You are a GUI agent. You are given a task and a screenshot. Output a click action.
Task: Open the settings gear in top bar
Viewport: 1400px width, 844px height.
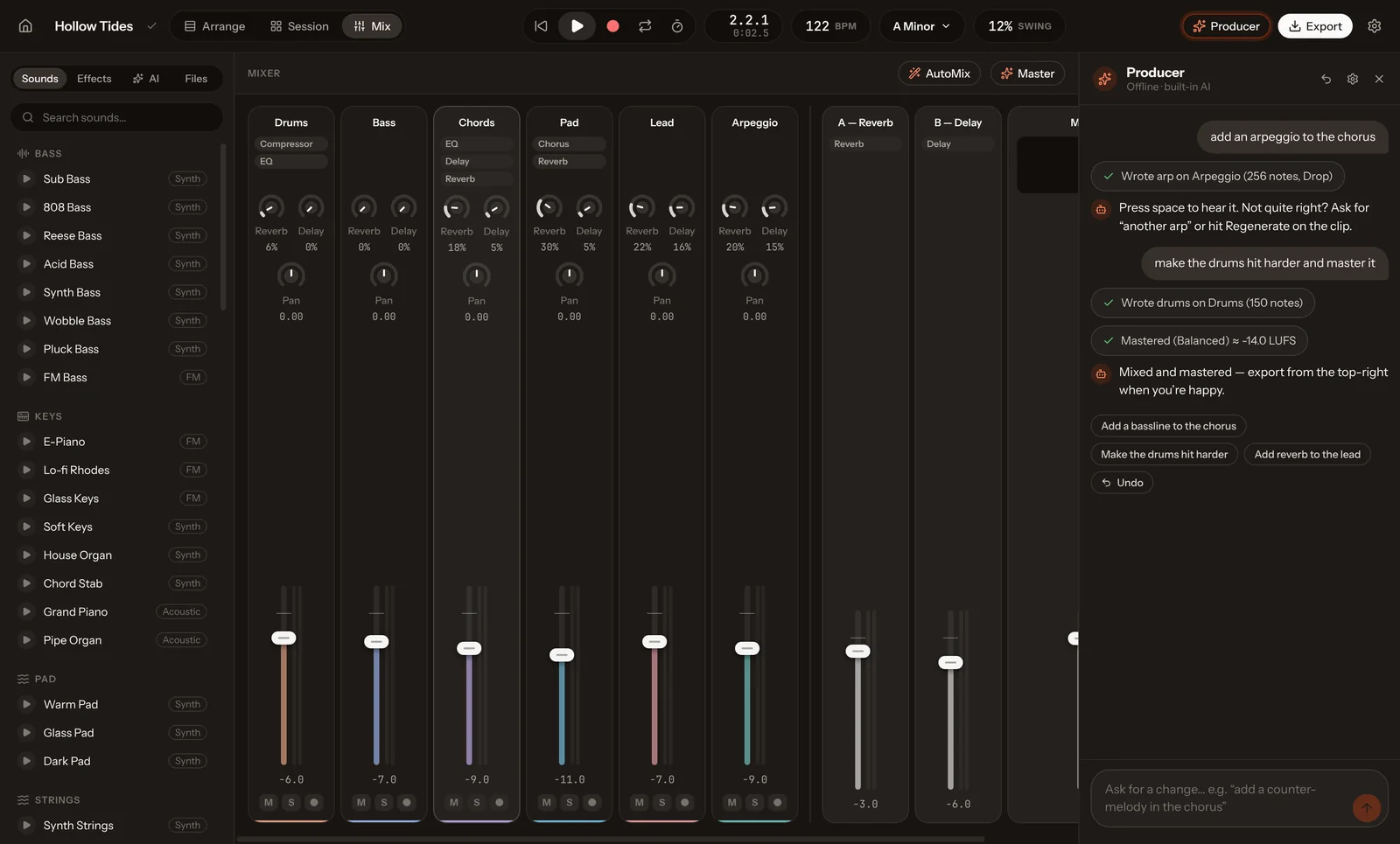coord(1375,26)
